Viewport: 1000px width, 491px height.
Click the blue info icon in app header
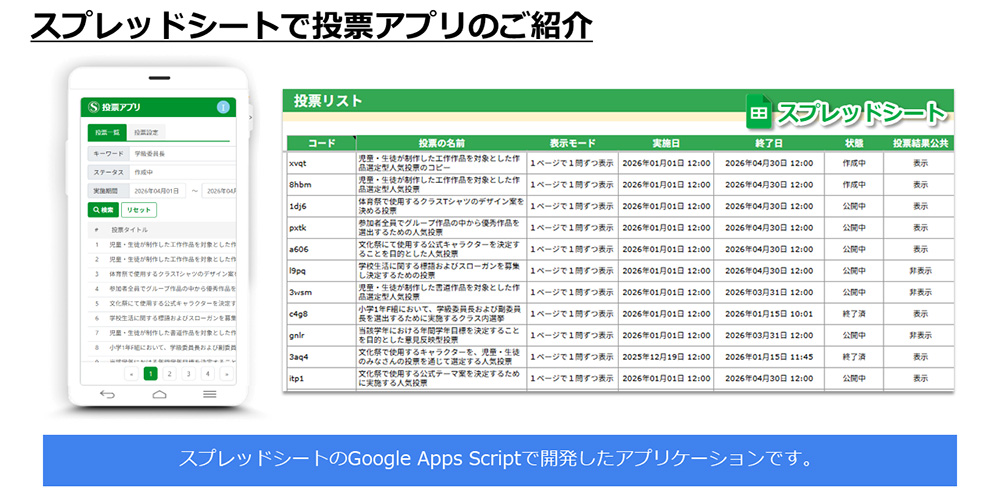point(223,107)
